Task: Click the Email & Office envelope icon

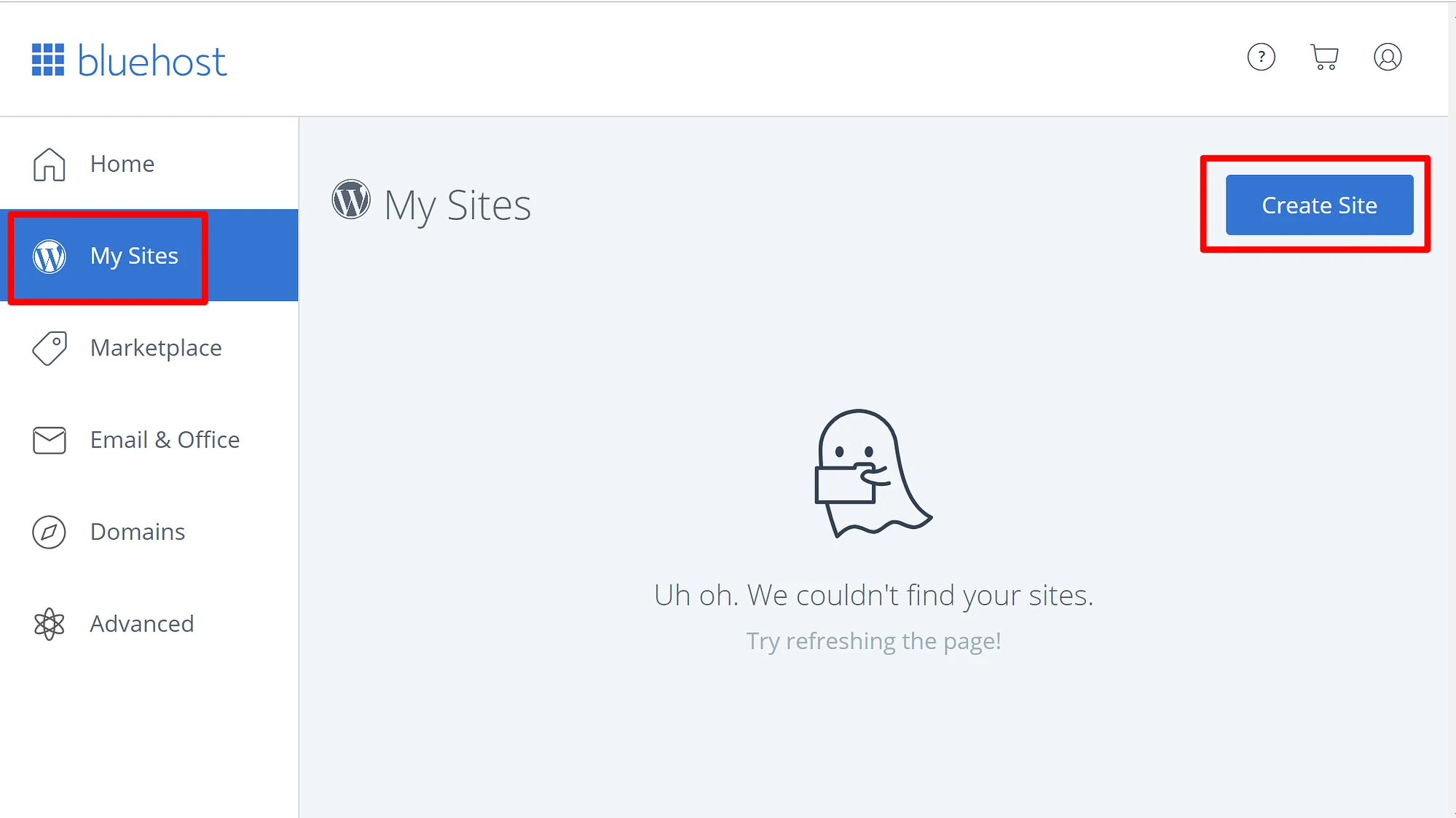Action: [x=47, y=440]
